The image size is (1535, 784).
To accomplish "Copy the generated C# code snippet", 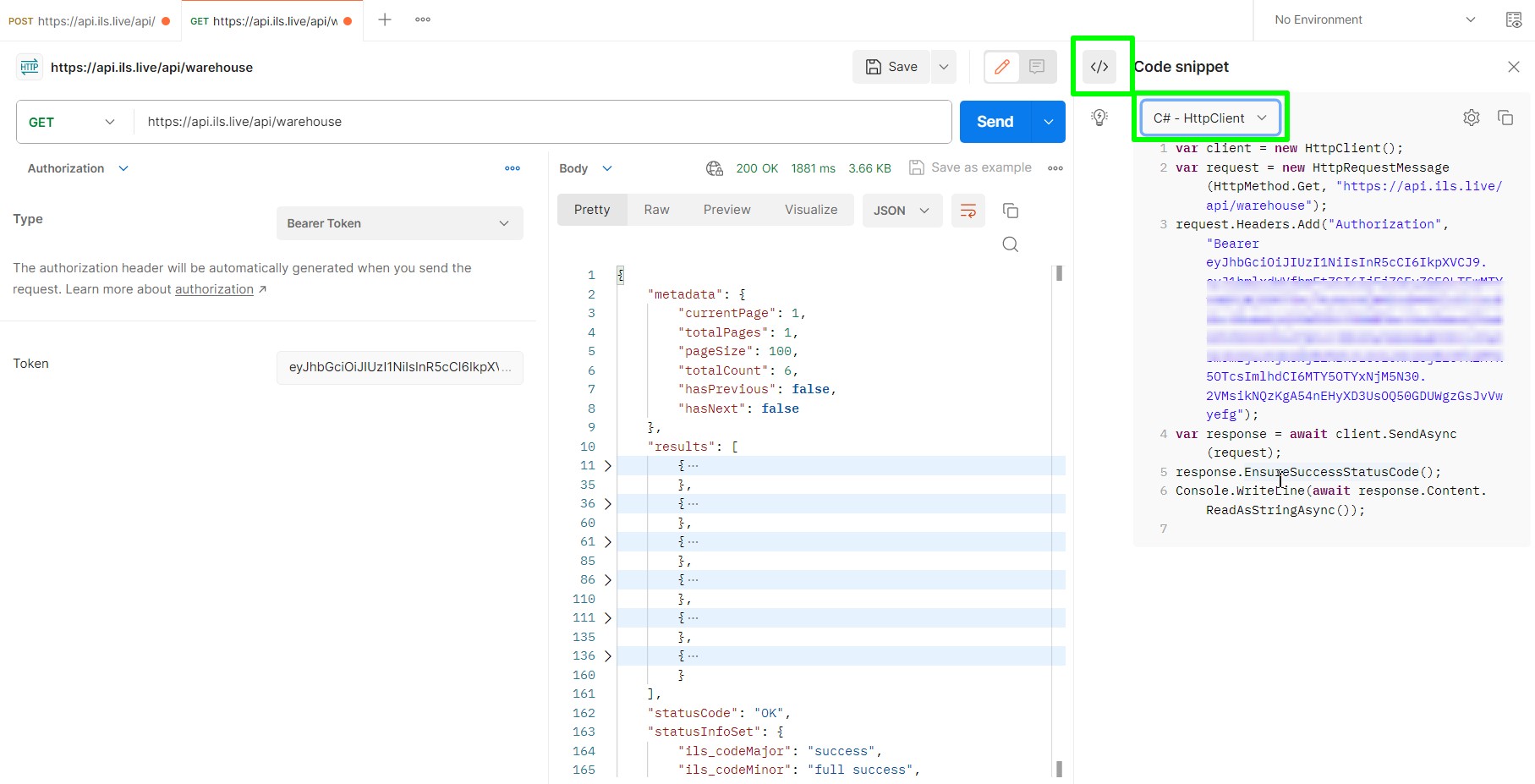I will [x=1506, y=118].
